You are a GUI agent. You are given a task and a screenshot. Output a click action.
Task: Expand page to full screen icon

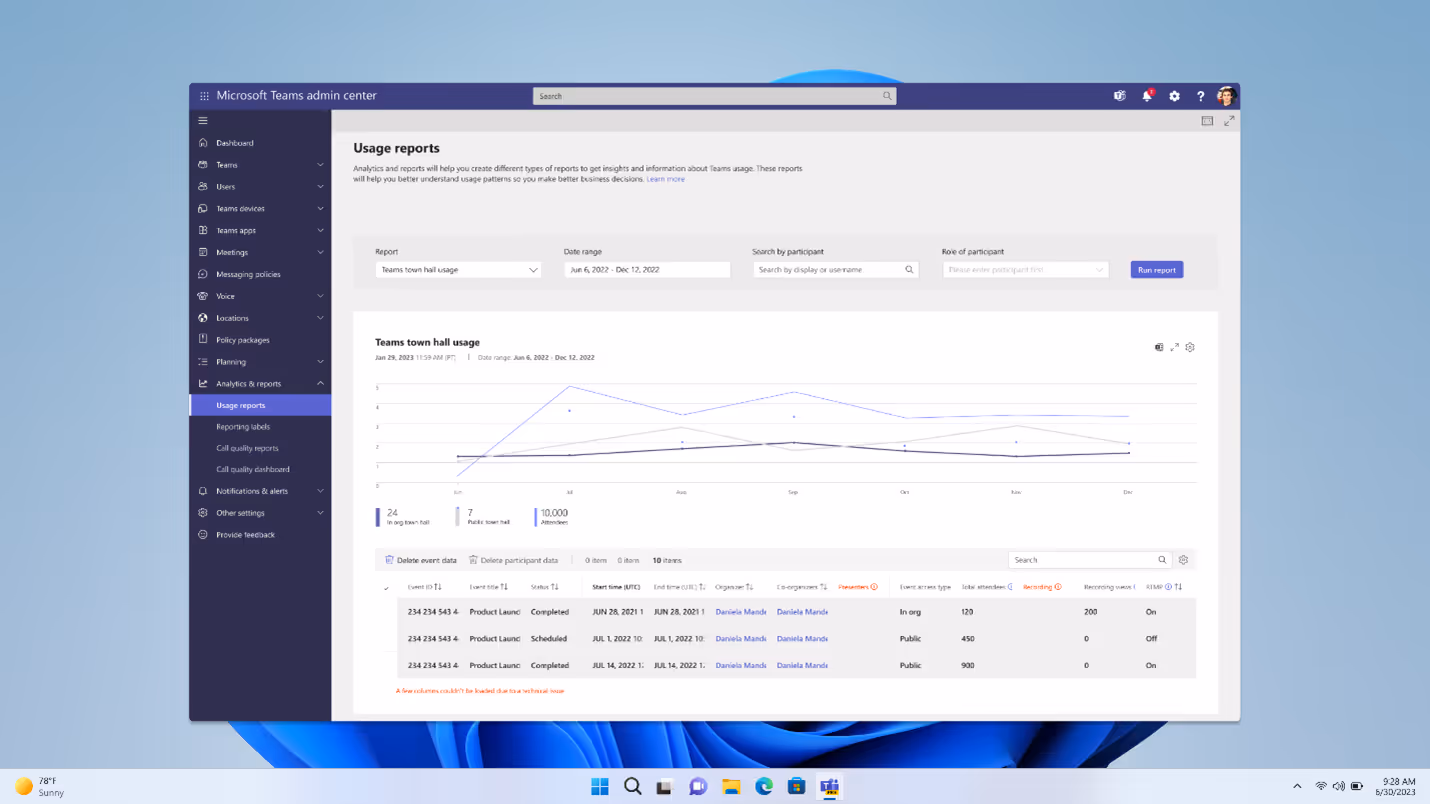click(x=1229, y=121)
